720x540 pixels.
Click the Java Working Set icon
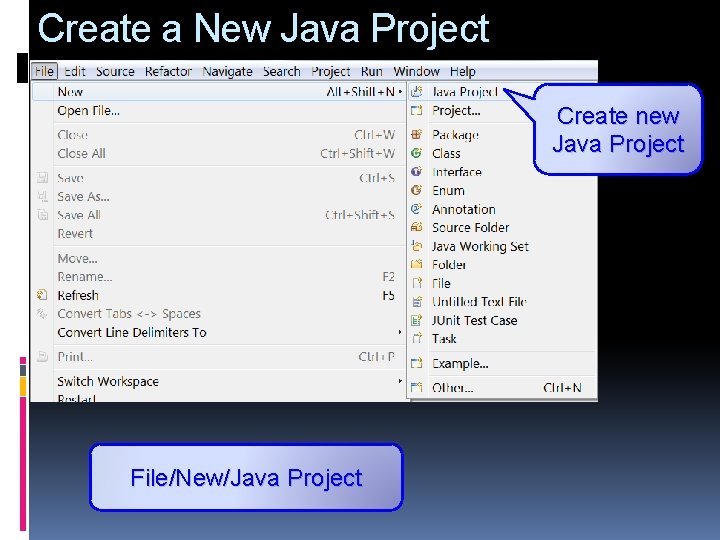coord(416,246)
